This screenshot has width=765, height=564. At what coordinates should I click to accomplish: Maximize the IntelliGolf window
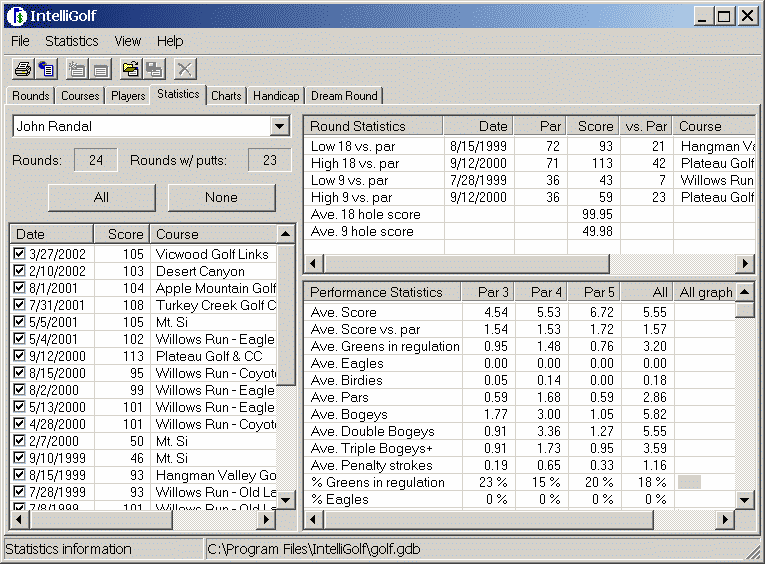coord(725,17)
